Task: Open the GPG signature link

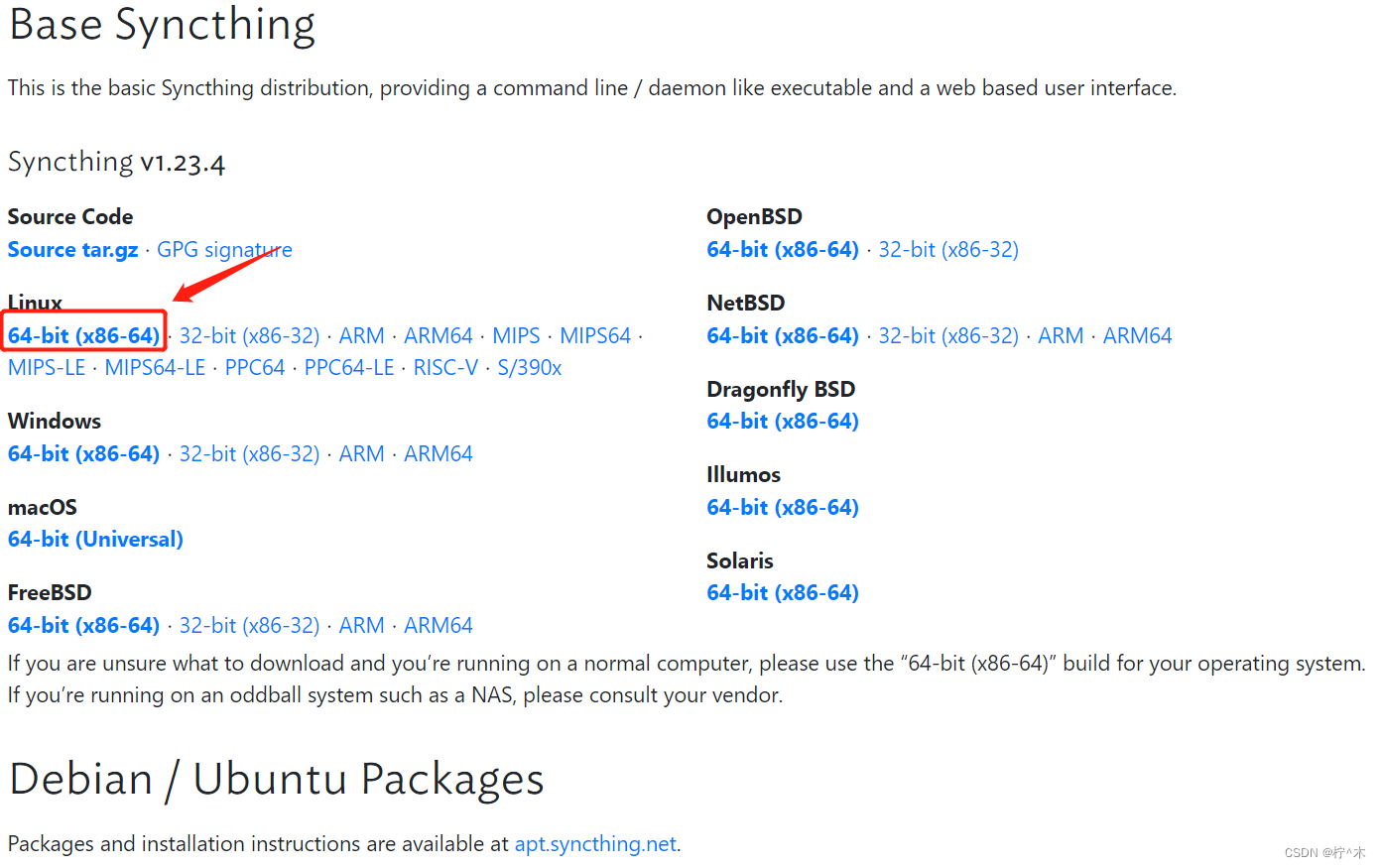Action: (224, 250)
